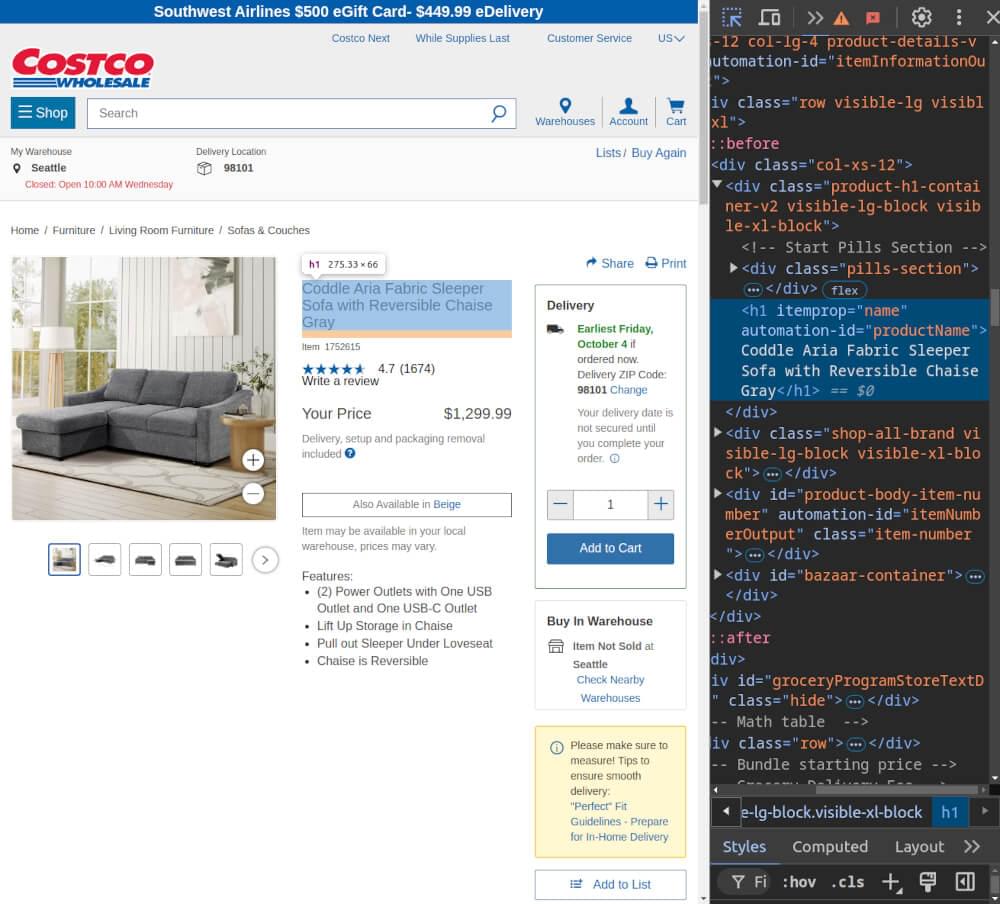The width and height of the screenshot is (1000, 904).
Task: Toggle .cls class editor in Styles pane
Action: tap(847, 882)
